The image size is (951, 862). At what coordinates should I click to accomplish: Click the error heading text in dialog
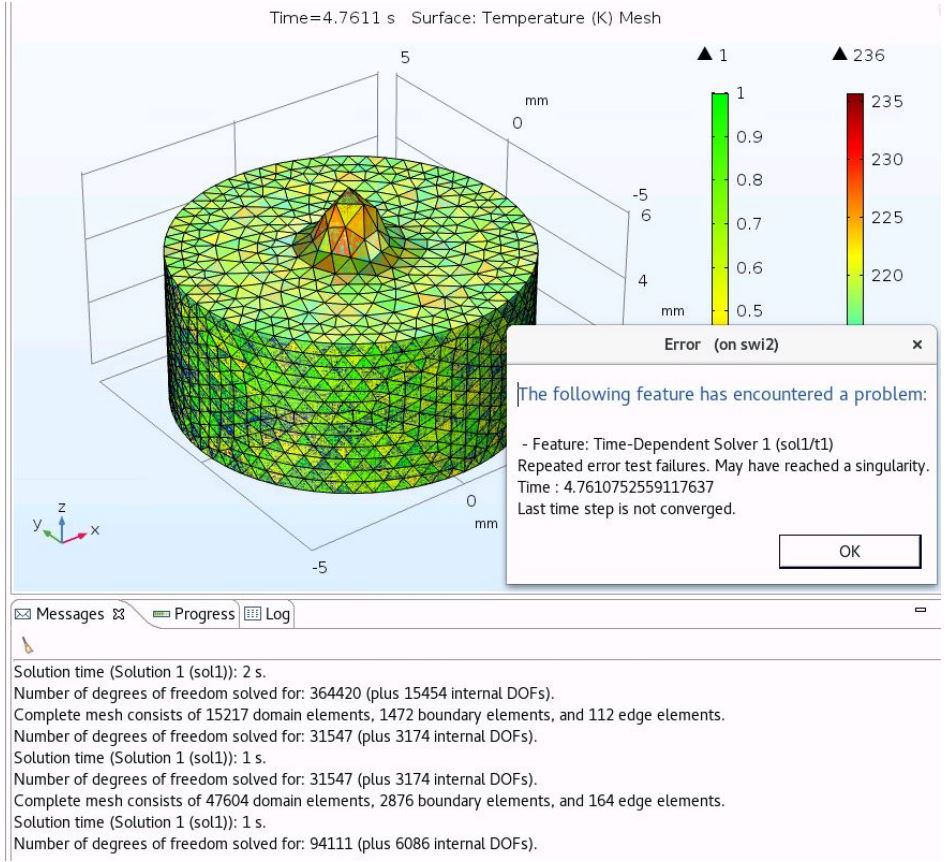tap(722, 394)
